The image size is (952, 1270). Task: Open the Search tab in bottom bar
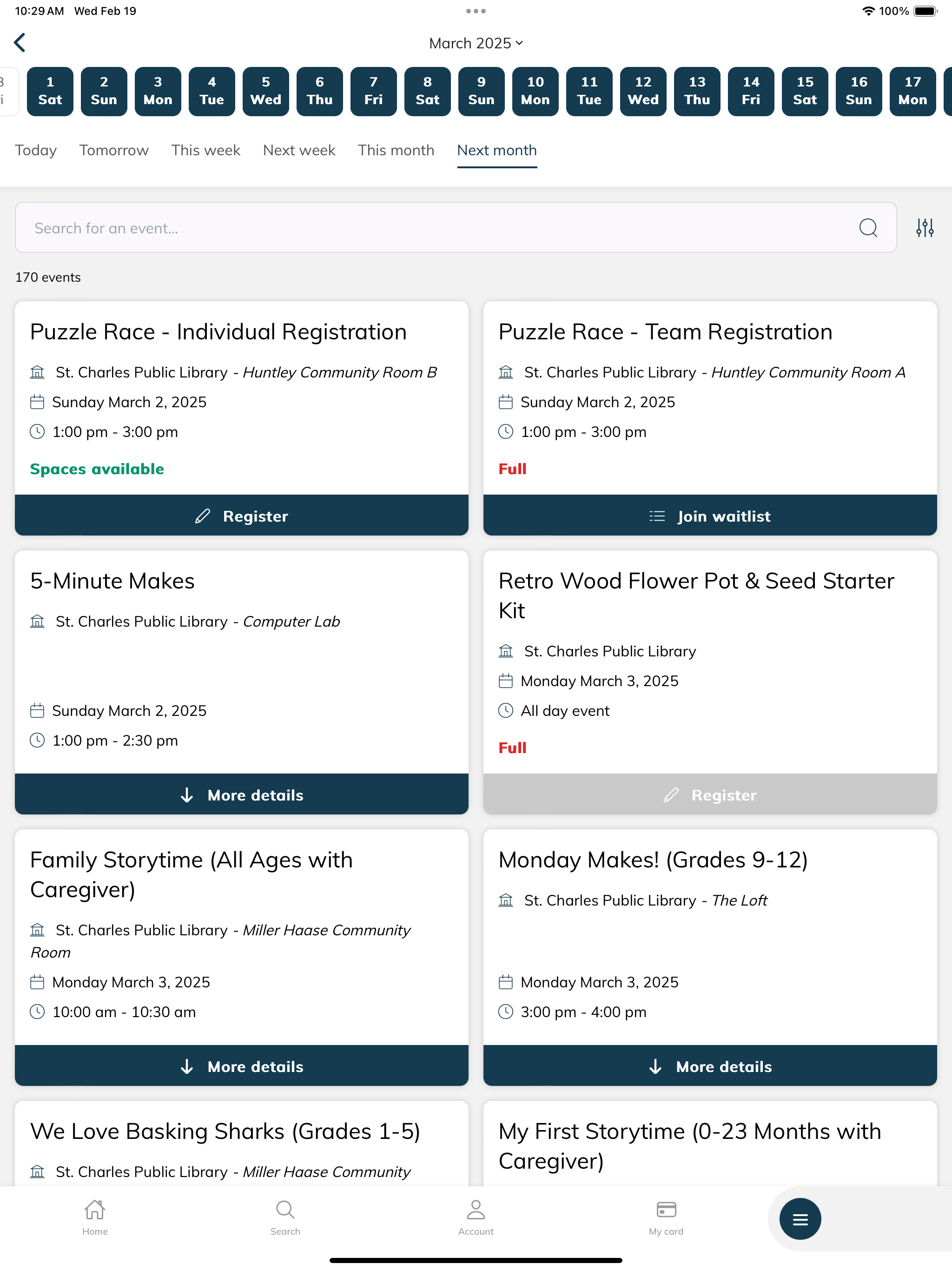(285, 1217)
